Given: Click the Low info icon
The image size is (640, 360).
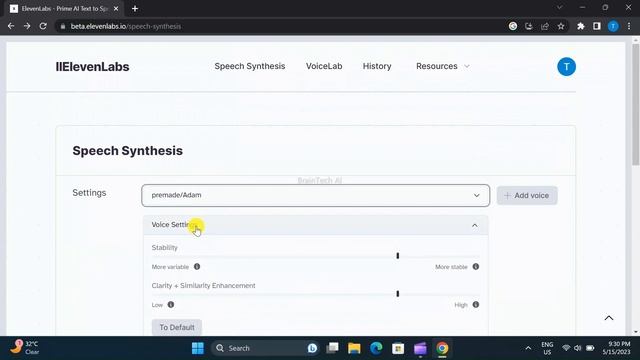Looking at the screenshot, I should [x=171, y=304].
